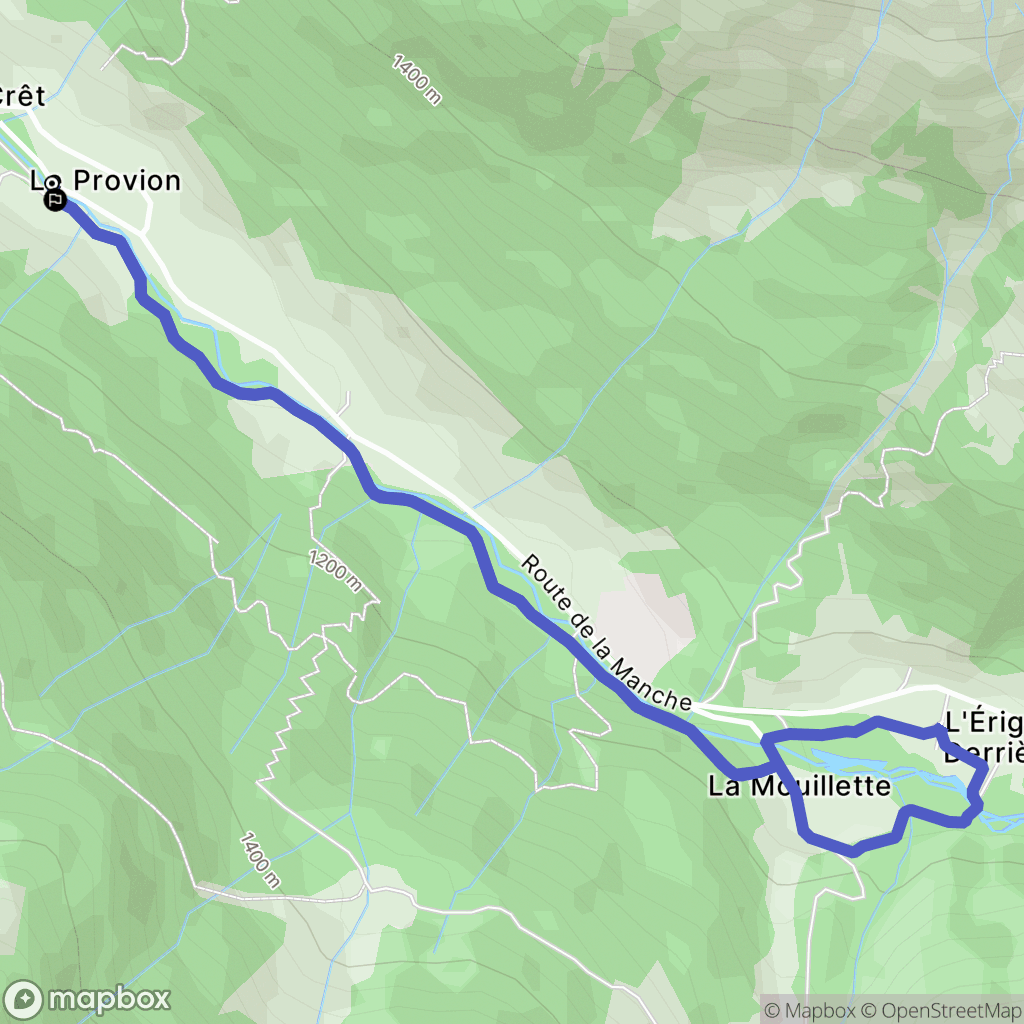Select the 1200 m contour label

pyautogui.click(x=335, y=571)
